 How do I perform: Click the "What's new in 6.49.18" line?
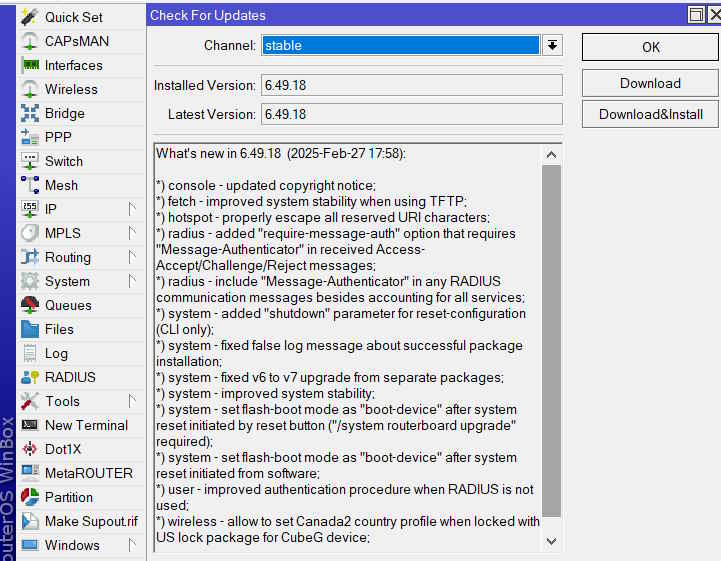281,153
